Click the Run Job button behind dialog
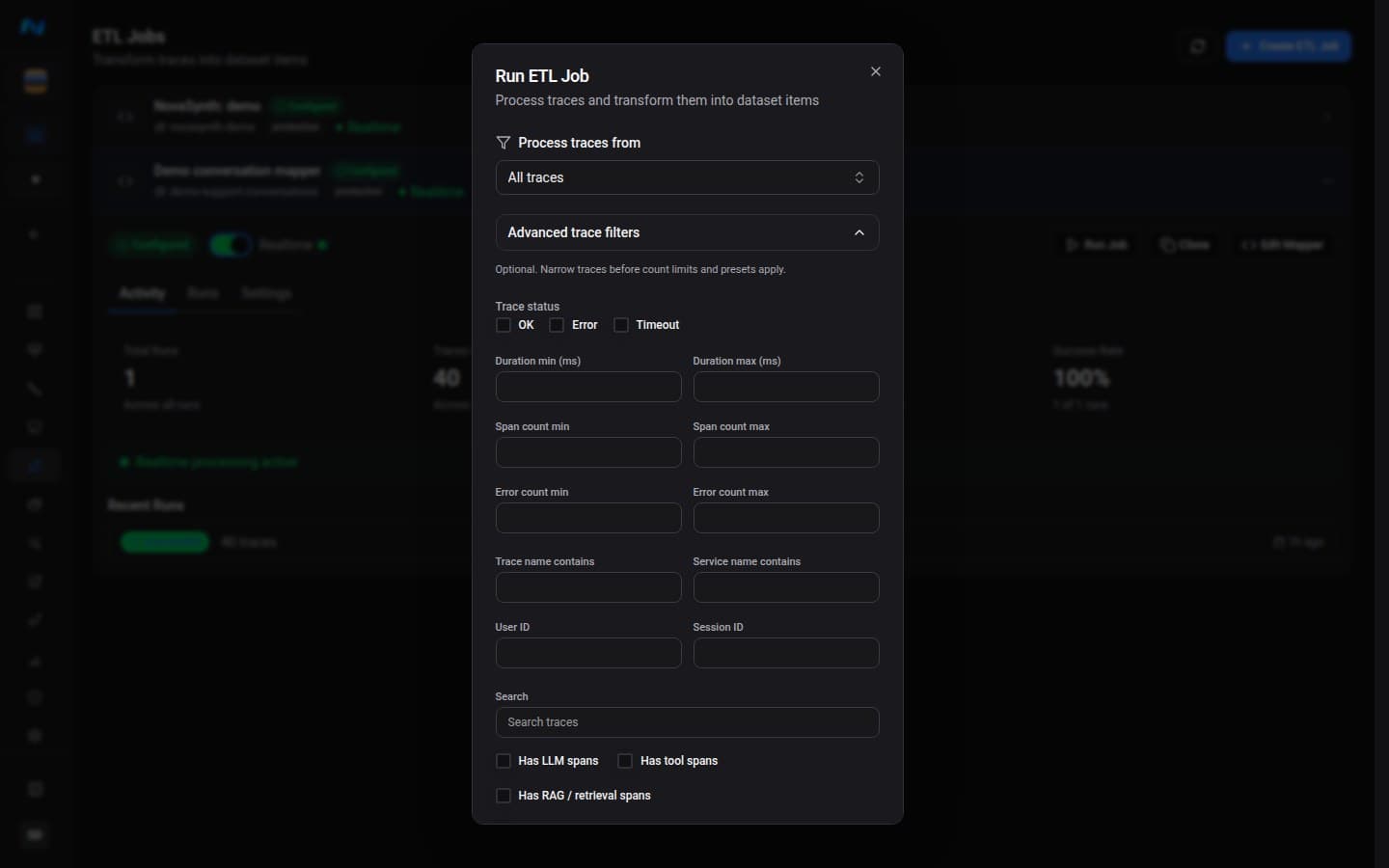Image resolution: width=1389 pixels, height=868 pixels. pos(1097,245)
